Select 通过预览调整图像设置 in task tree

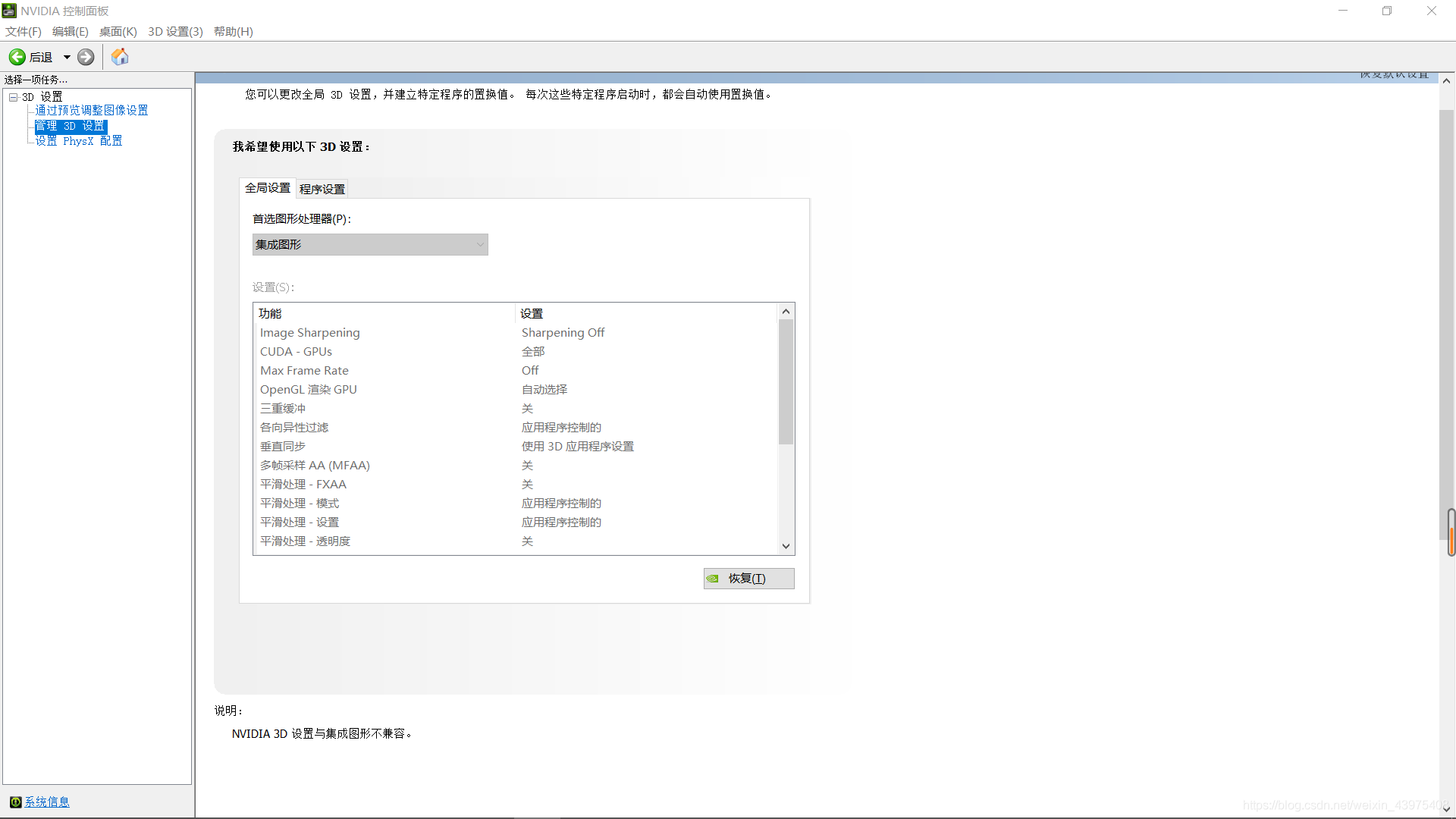click(92, 111)
